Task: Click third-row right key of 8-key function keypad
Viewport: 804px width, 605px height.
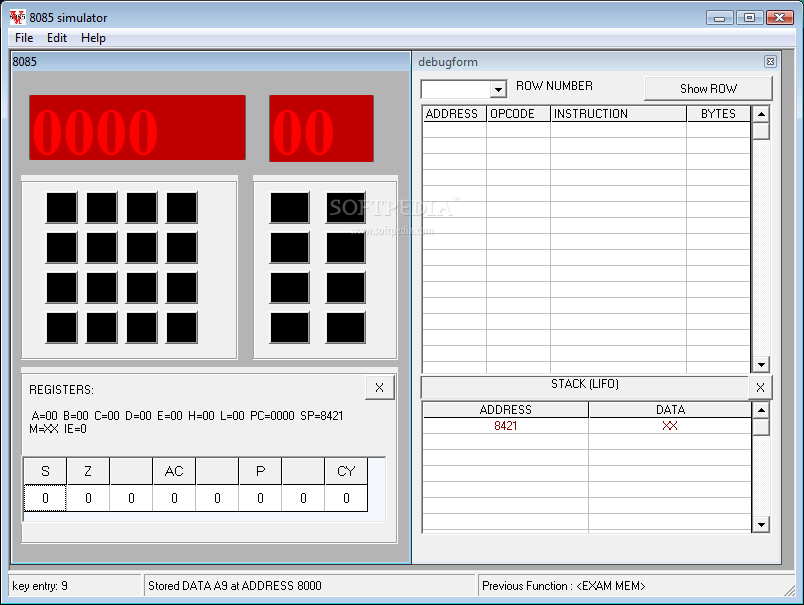Action: (x=346, y=288)
